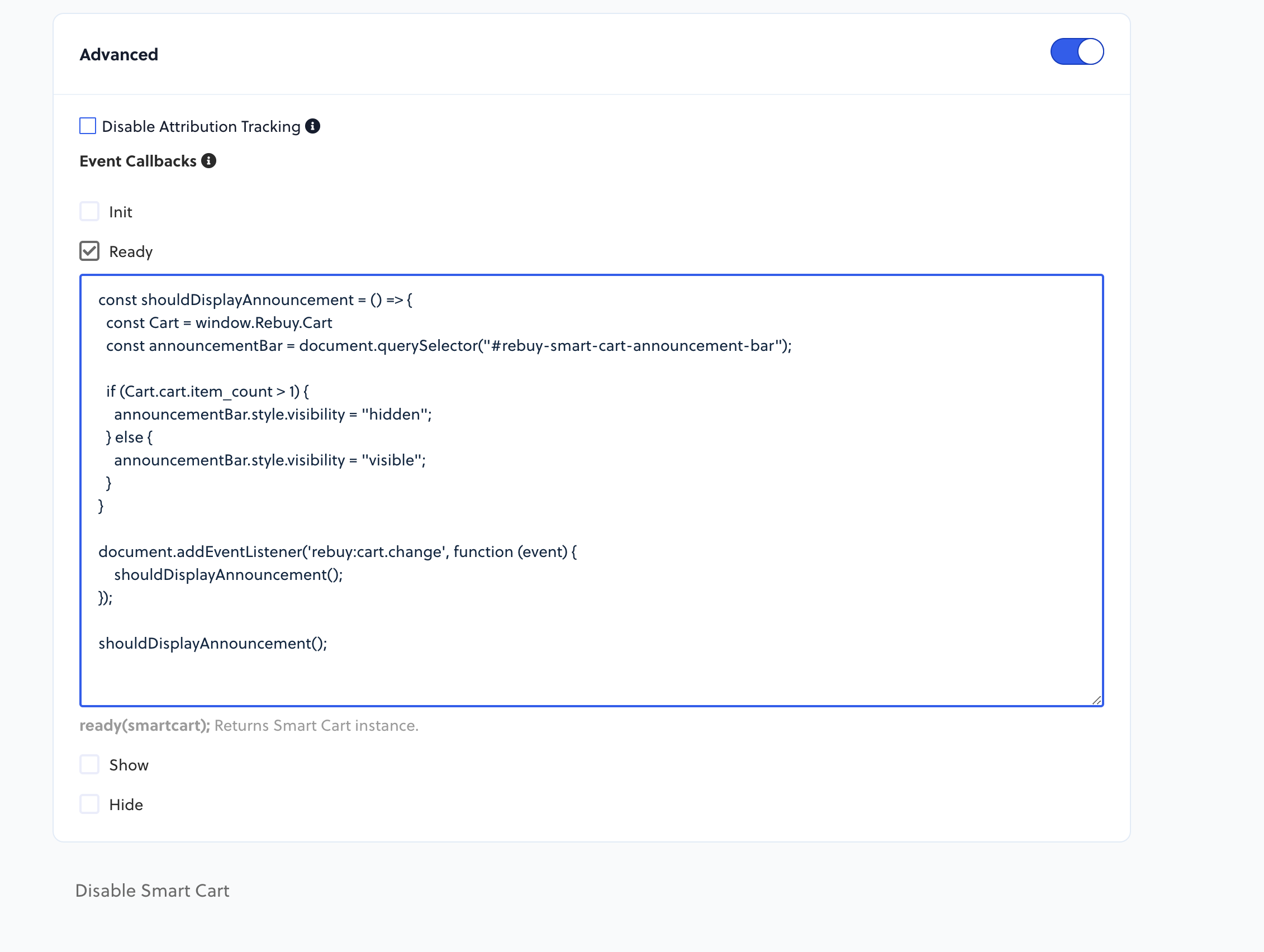This screenshot has width=1264, height=952.
Task: Click the code textarea resize handle
Action: pyautogui.click(x=1096, y=700)
